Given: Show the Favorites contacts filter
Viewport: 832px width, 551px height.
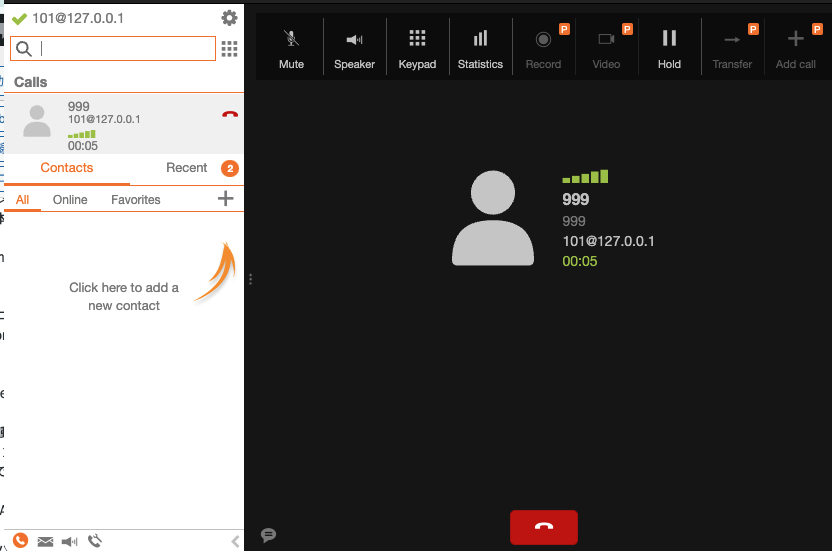Looking at the screenshot, I should pos(136,200).
